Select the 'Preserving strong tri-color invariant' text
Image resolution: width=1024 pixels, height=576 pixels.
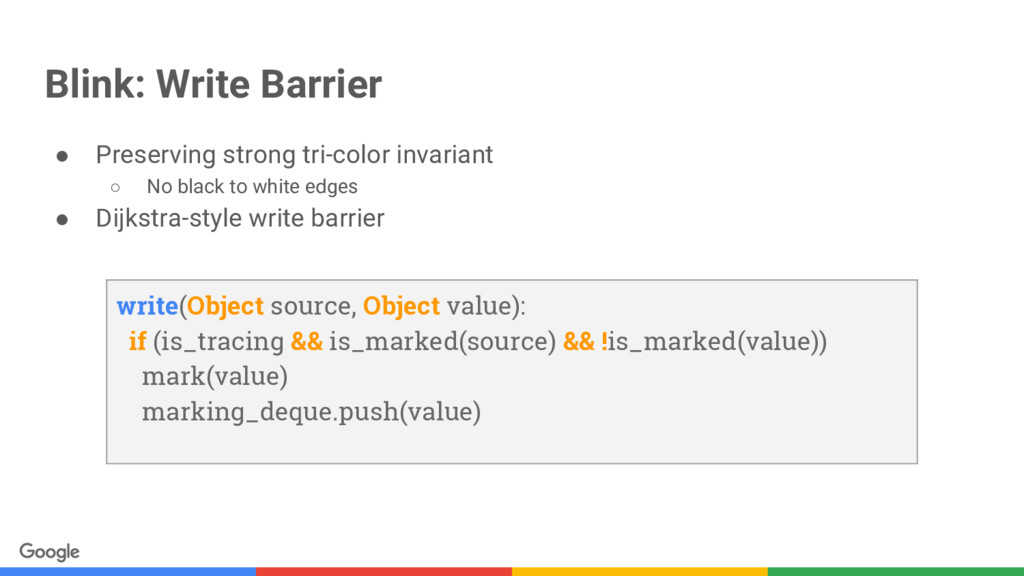(294, 155)
